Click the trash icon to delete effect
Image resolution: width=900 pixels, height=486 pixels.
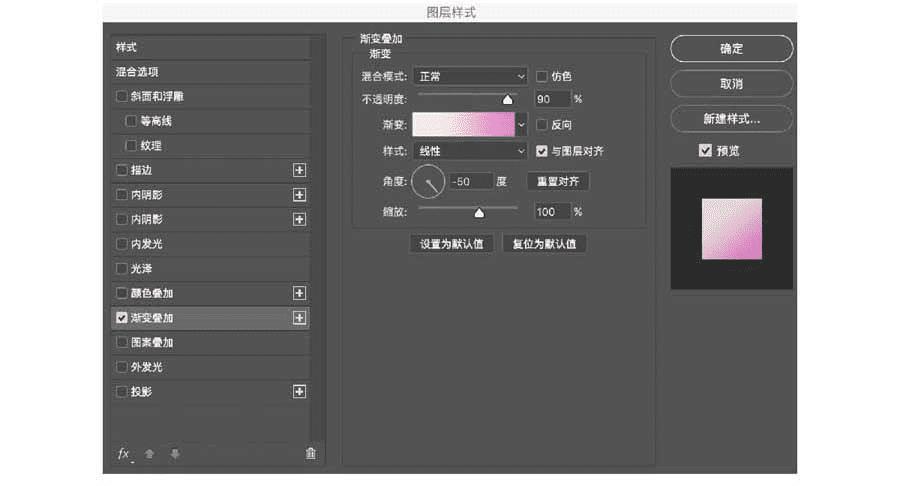point(310,453)
